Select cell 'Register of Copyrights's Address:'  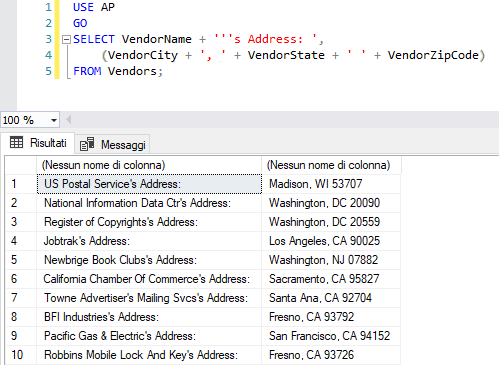(149, 222)
